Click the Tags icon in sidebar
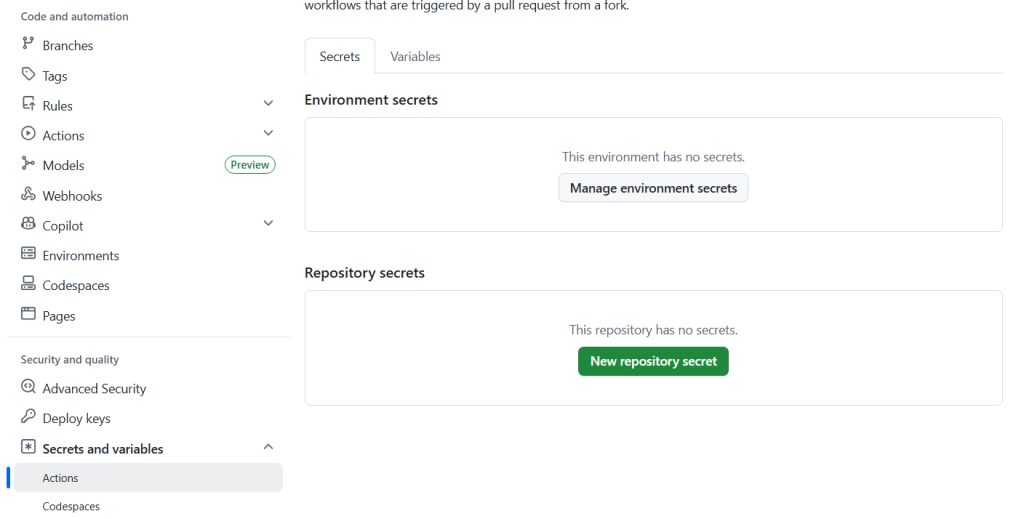The height and width of the screenshot is (519, 1024). (x=28, y=75)
